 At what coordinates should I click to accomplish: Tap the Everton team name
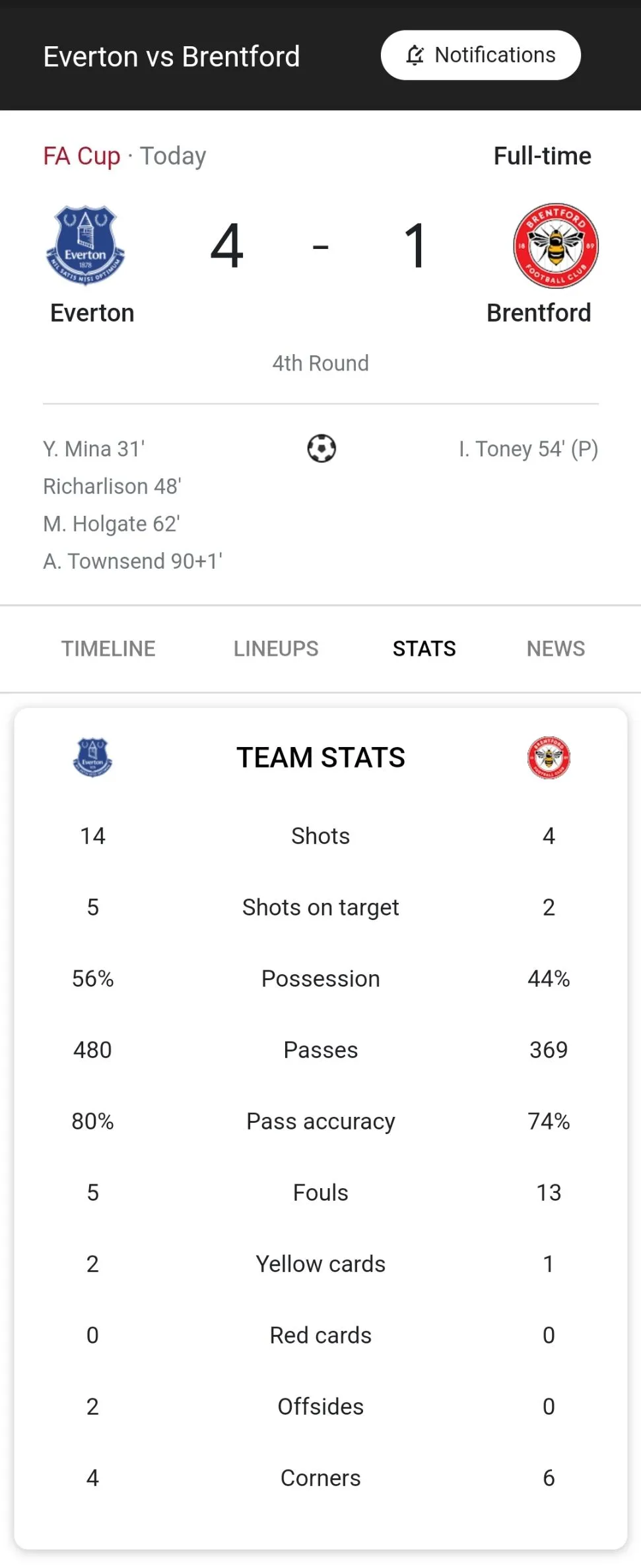(92, 313)
